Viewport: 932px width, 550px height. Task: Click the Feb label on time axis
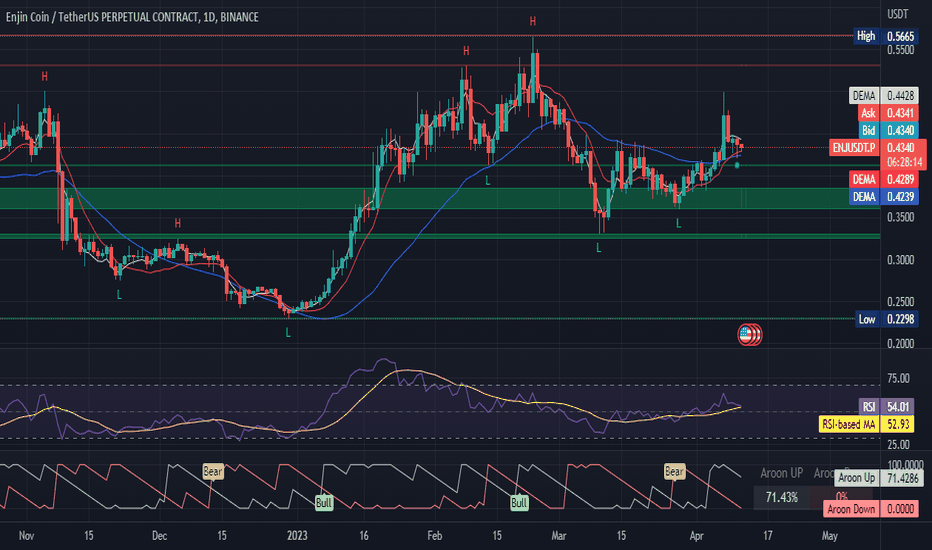pos(434,536)
